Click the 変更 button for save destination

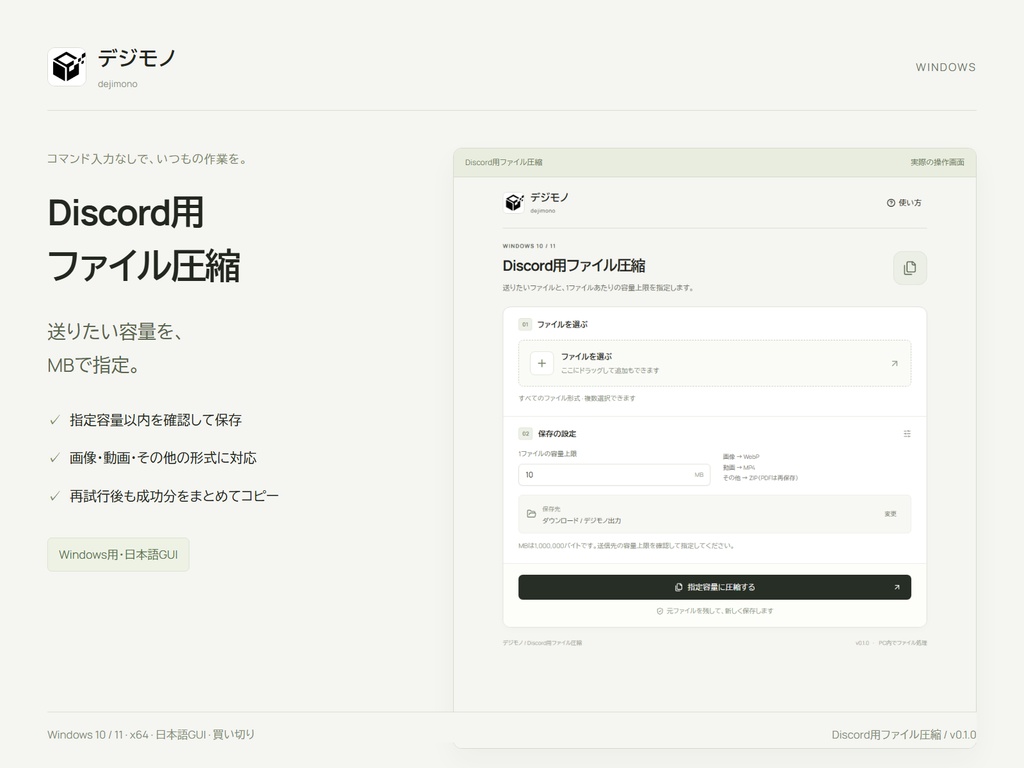click(891, 514)
